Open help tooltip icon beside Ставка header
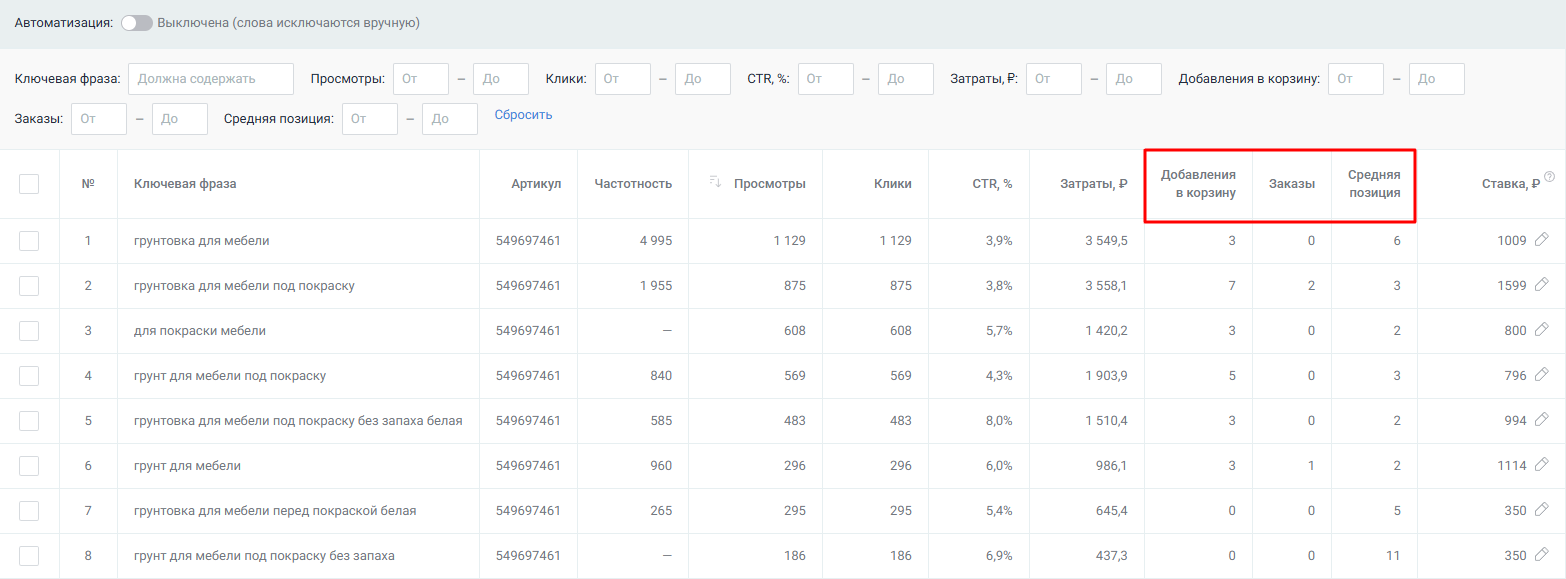Image resolution: width=1566 pixels, height=579 pixels. pos(1549,177)
